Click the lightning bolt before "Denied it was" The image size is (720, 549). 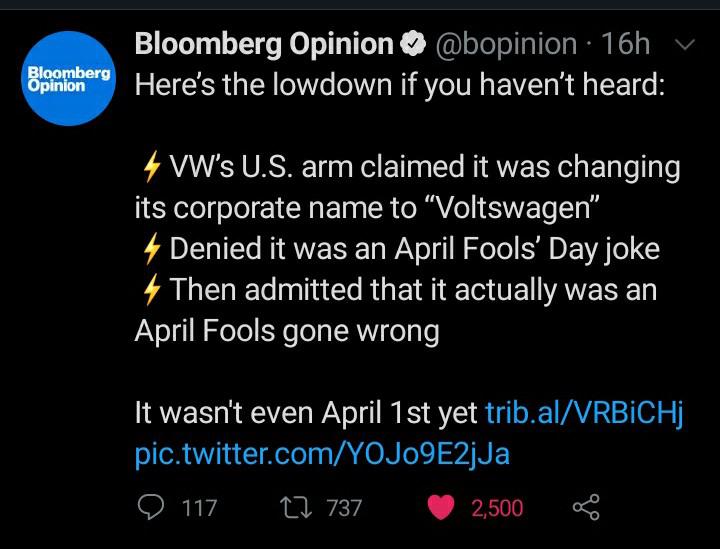tap(149, 249)
